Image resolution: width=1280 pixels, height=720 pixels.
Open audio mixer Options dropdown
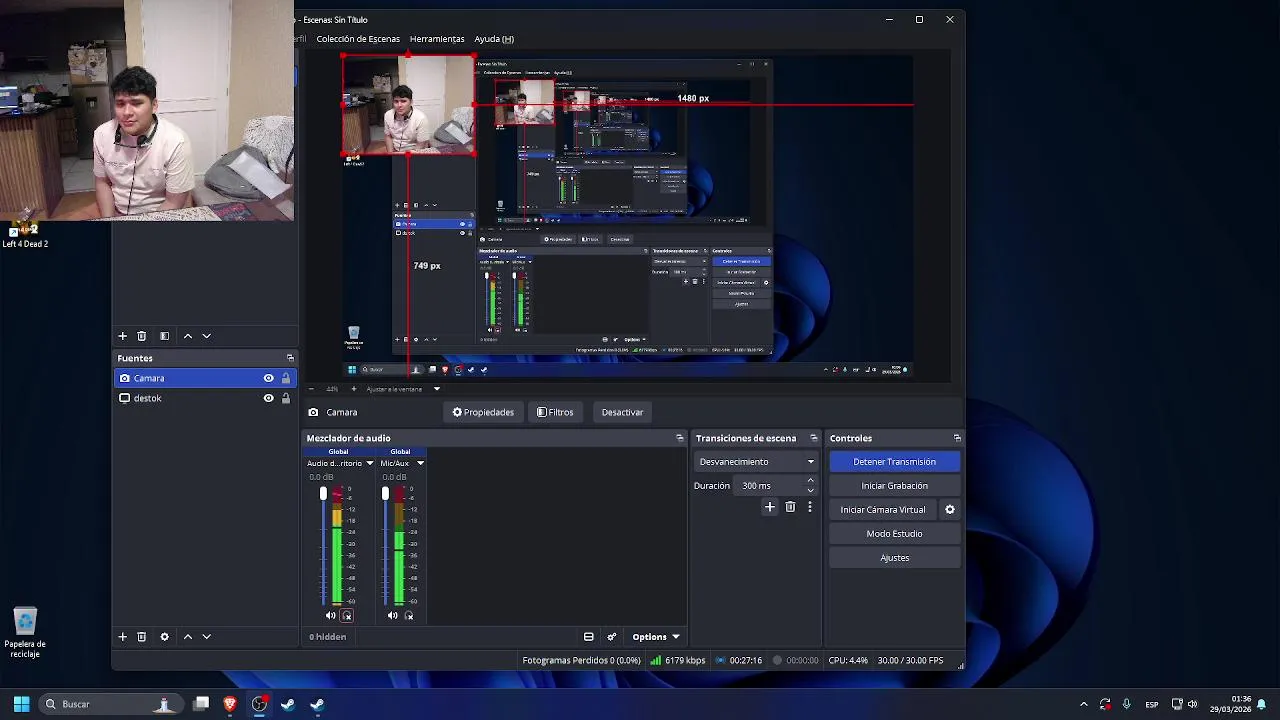pos(655,637)
